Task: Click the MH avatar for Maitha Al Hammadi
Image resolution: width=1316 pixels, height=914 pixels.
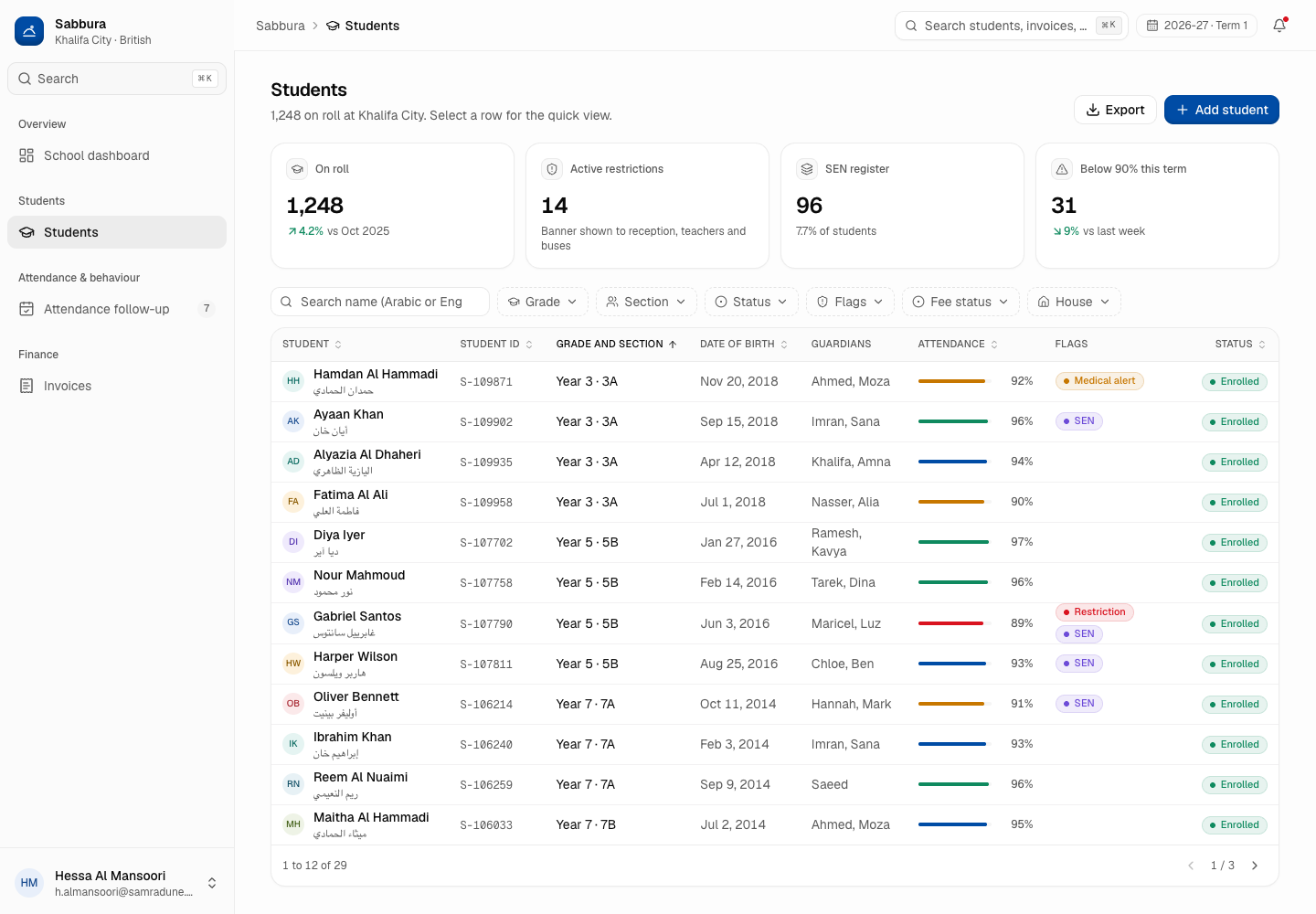Action: click(293, 824)
